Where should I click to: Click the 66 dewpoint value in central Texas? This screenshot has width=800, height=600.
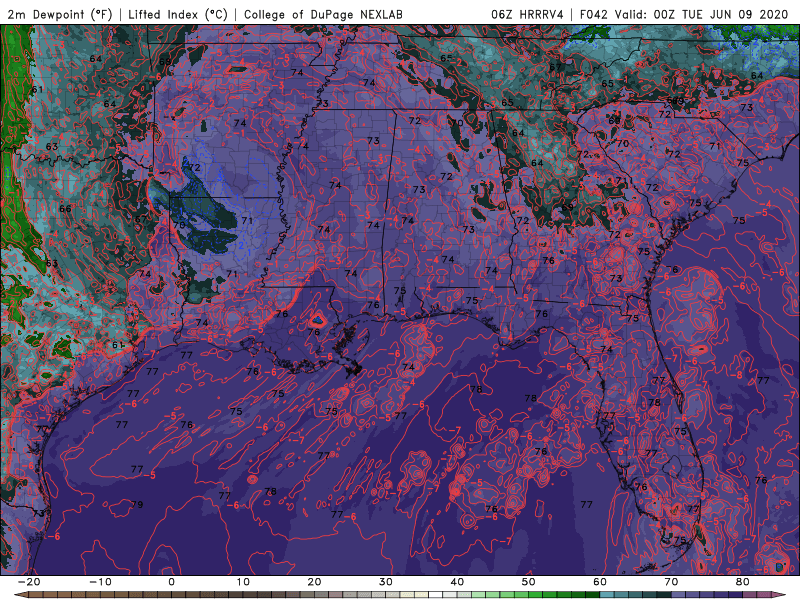(65, 209)
